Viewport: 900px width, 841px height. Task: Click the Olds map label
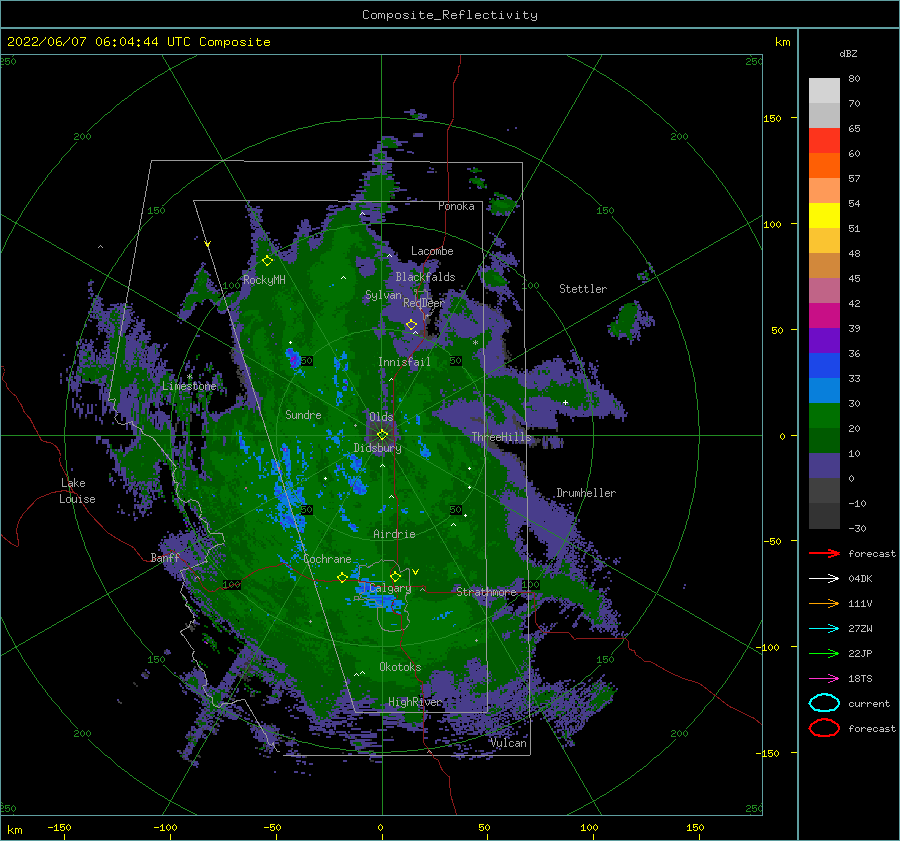[x=381, y=417]
